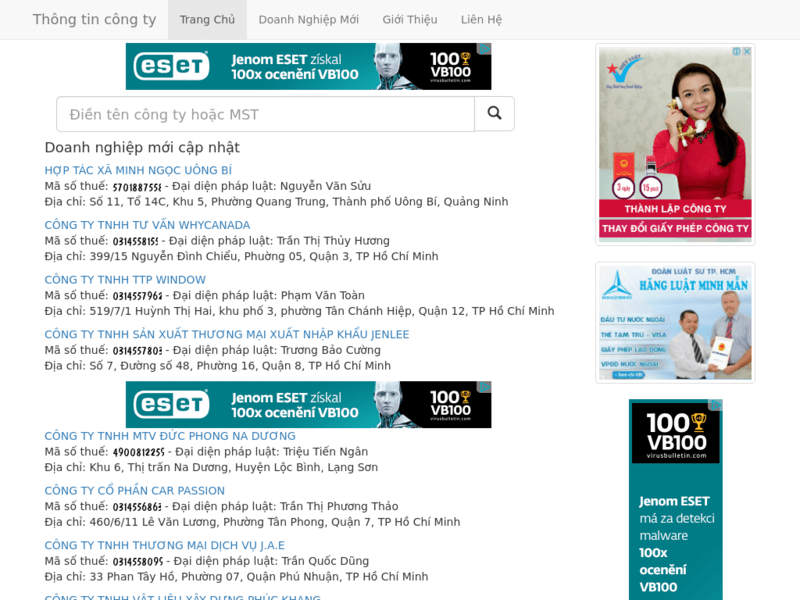The height and width of the screenshot is (600, 800).
Task: Click the magnifying glass search button
Action: (494, 114)
